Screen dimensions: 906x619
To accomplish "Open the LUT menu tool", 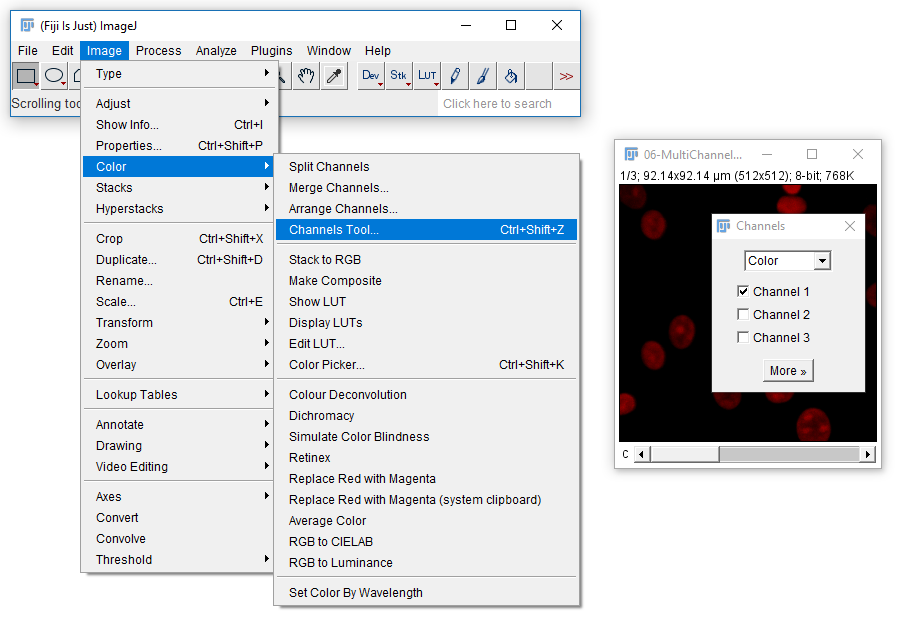I will [x=427, y=76].
